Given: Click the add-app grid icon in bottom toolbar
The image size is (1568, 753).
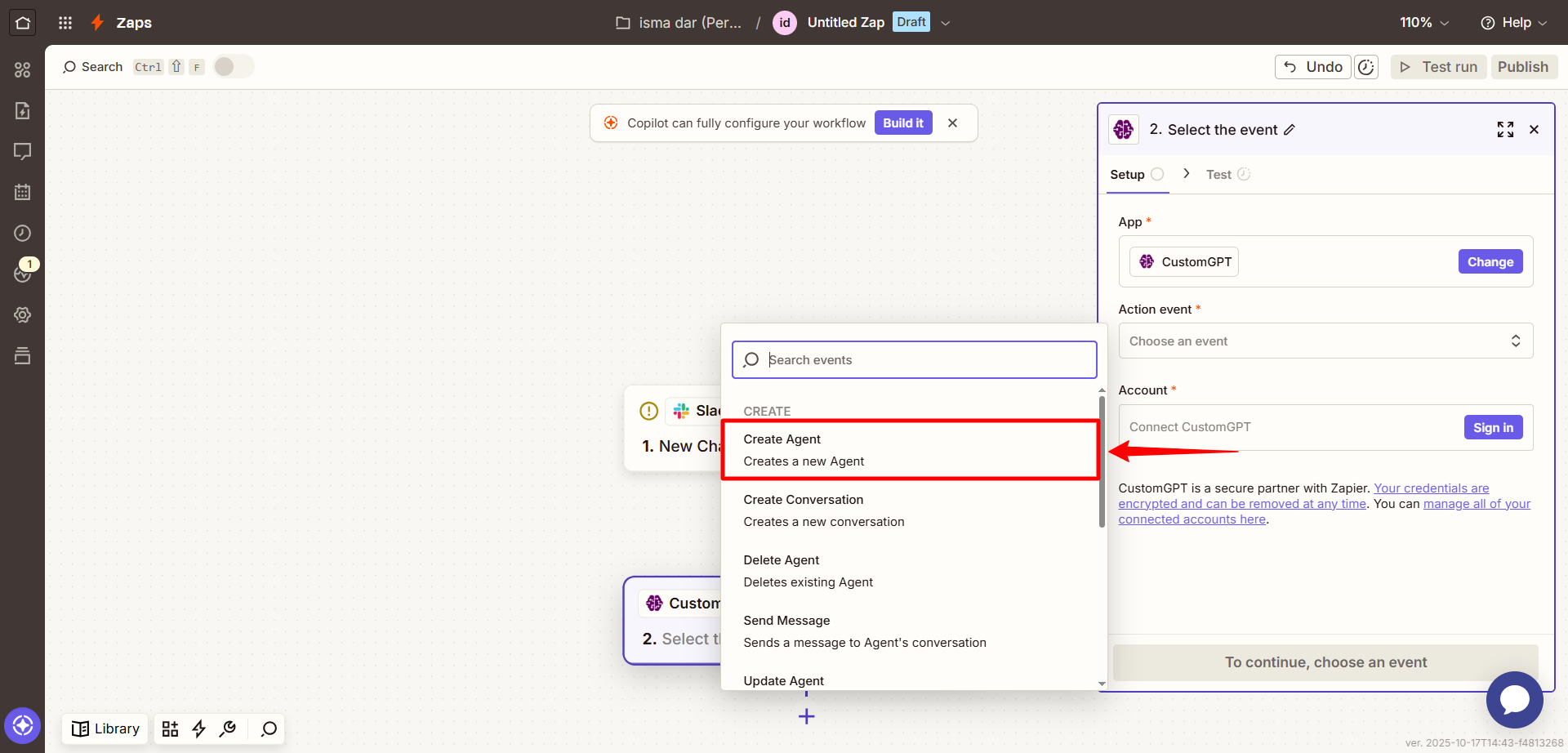Looking at the screenshot, I should [x=170, y=728].
